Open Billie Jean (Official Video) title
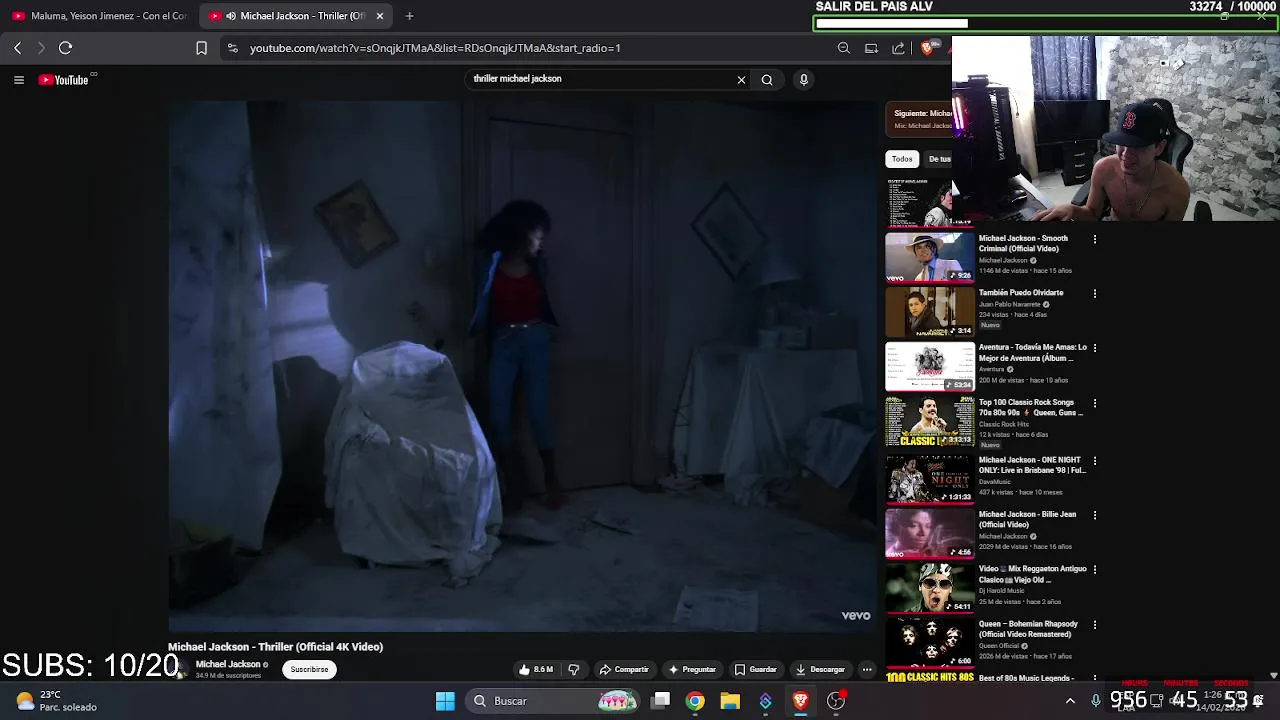Viewport: 1280px width, 720px height. point(1027,520)
